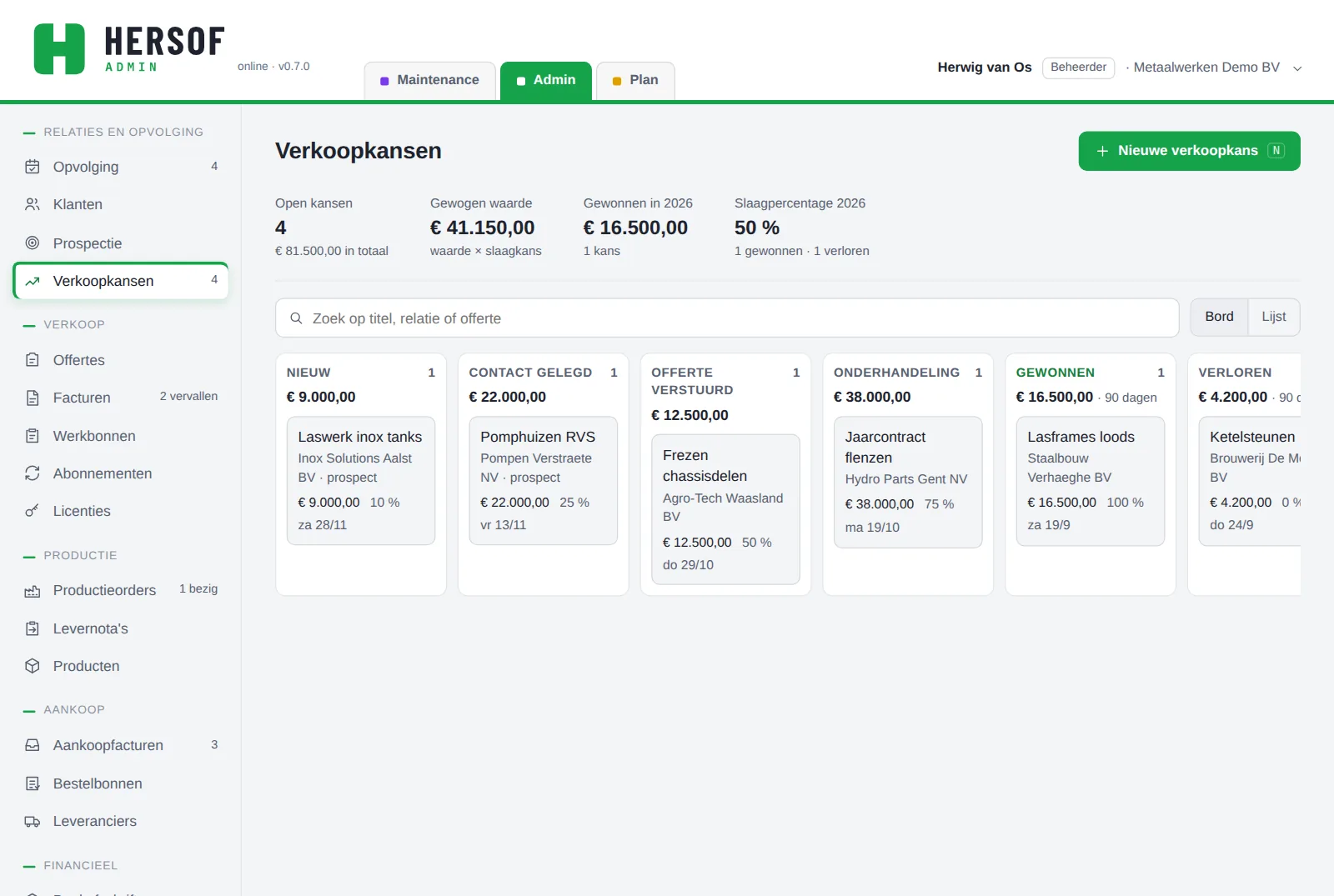Image resolution: width=1334 pixels, height=896 pixels.
Task: Go to Klanten in the sidebar
Action: pos(121,204)
